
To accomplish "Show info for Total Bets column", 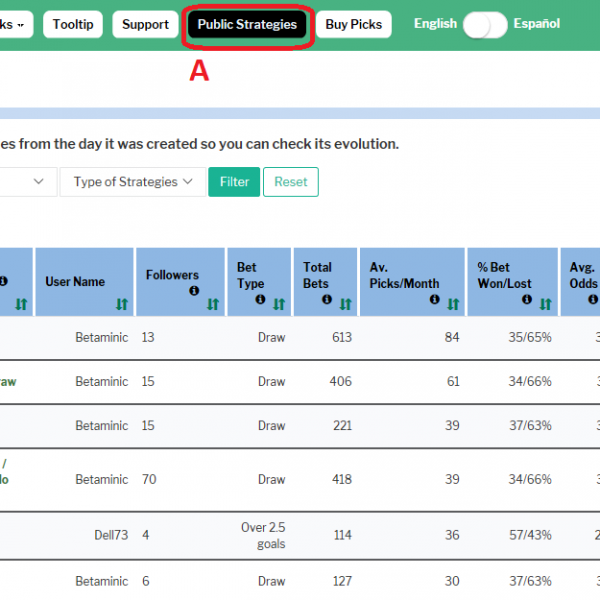I will click(328, 299).
